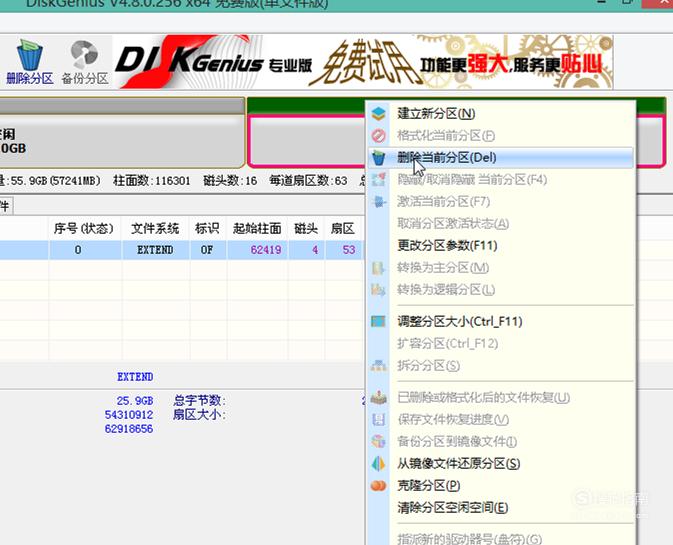Click the 62419 starting cylinder value
The image size is (673, 545).
pyautogui.click(x=266, y=250)
